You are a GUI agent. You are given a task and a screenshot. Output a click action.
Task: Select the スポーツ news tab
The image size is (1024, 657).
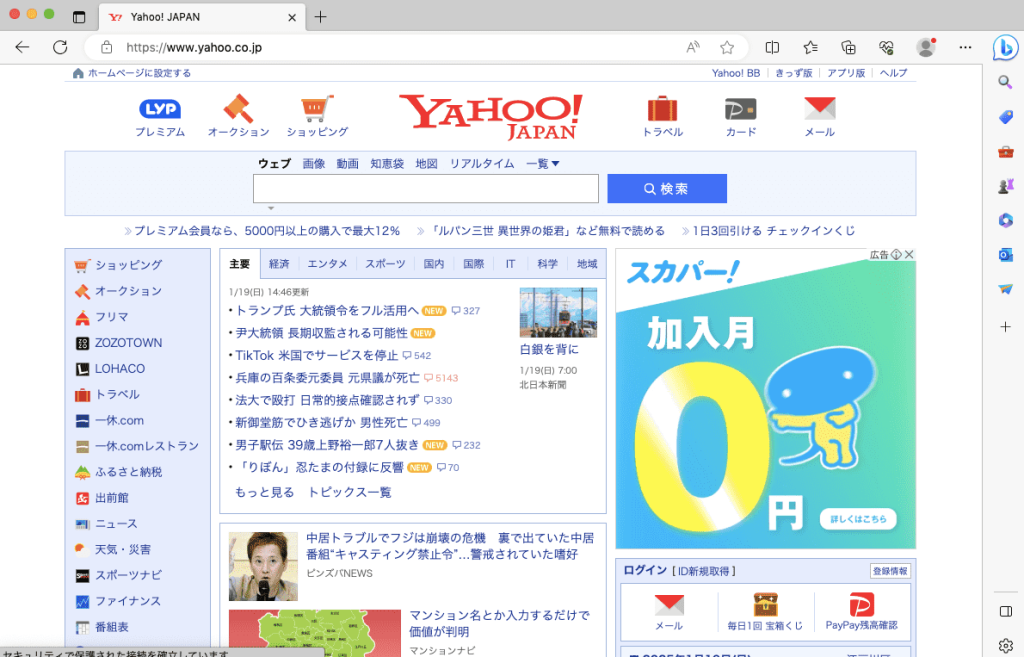click(x=385, y=264)
